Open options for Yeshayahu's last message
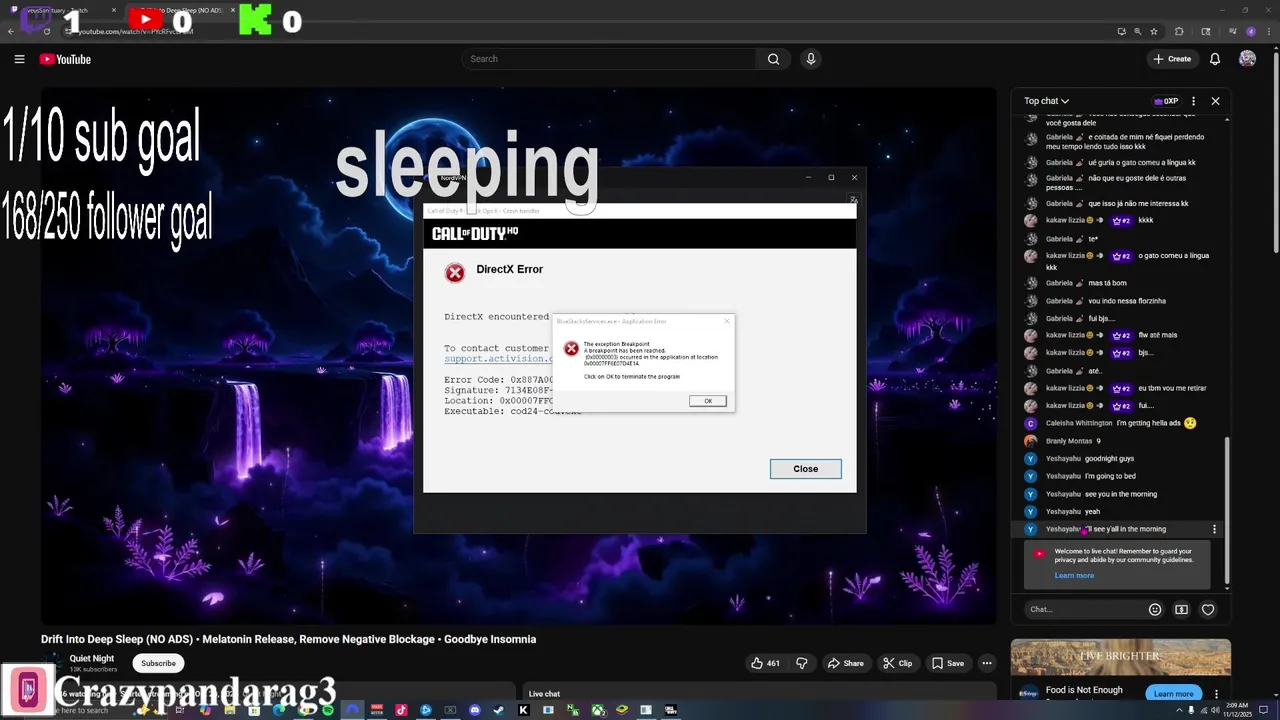The height and width of the screenshot is (720, 1280). pyautogui.click(x=1215, y=529)
